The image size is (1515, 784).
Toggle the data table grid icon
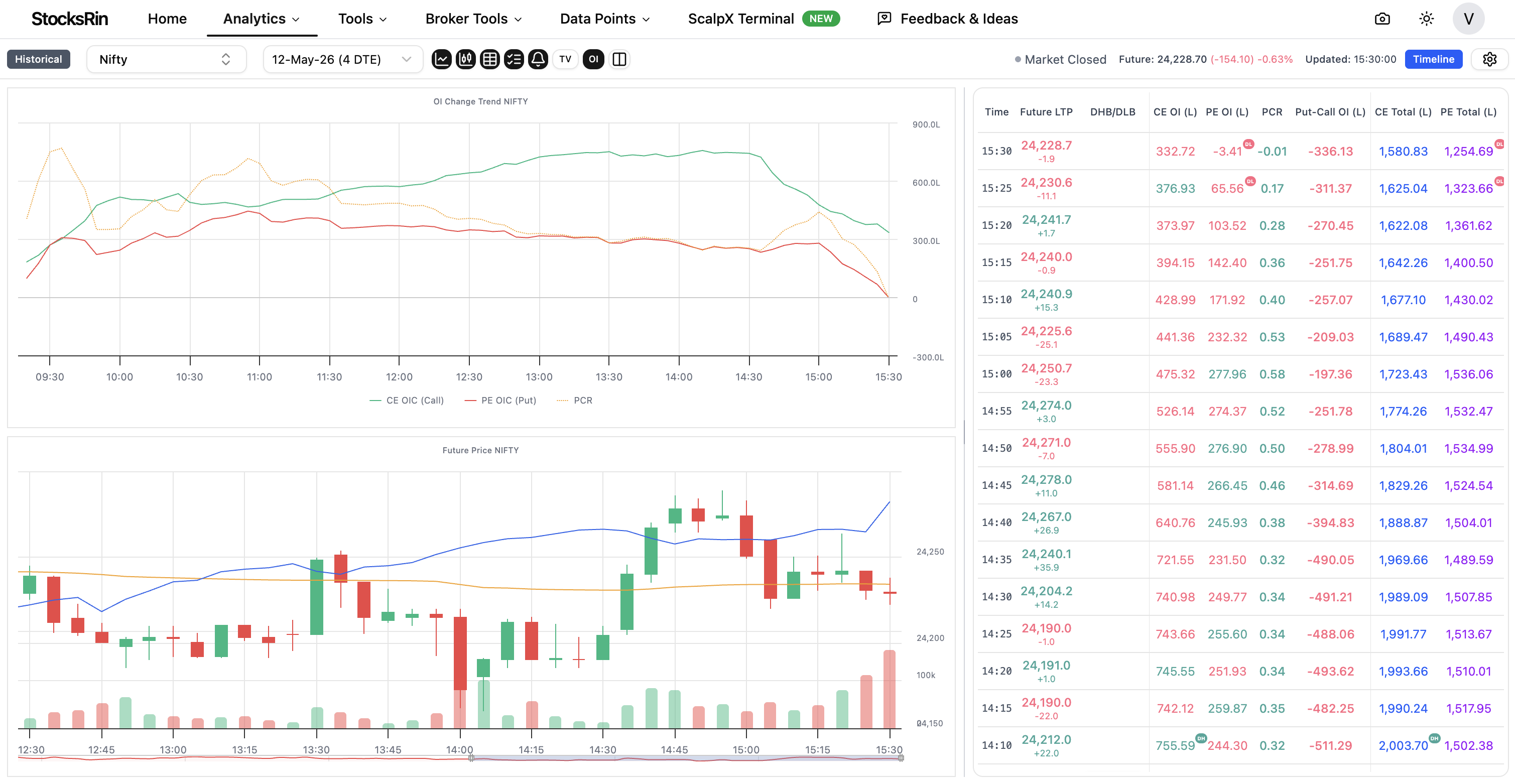coord(490,59)
